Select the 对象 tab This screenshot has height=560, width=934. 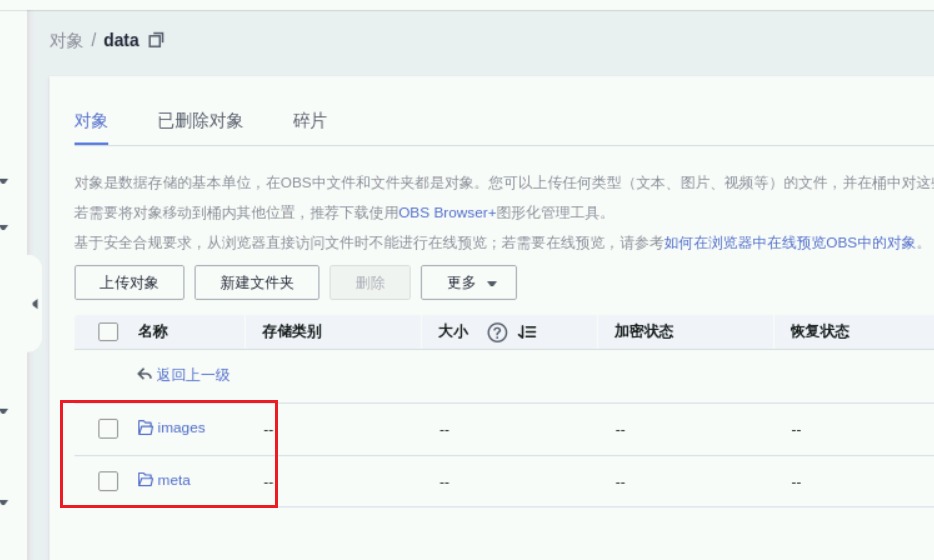[x=91, y=121]
